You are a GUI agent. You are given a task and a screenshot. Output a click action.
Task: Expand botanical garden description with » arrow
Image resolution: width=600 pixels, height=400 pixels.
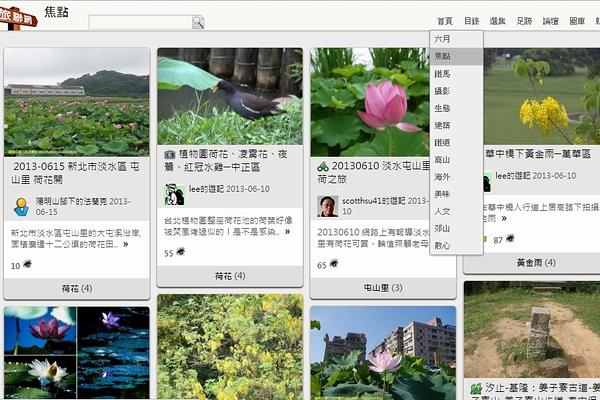point(289,232)
